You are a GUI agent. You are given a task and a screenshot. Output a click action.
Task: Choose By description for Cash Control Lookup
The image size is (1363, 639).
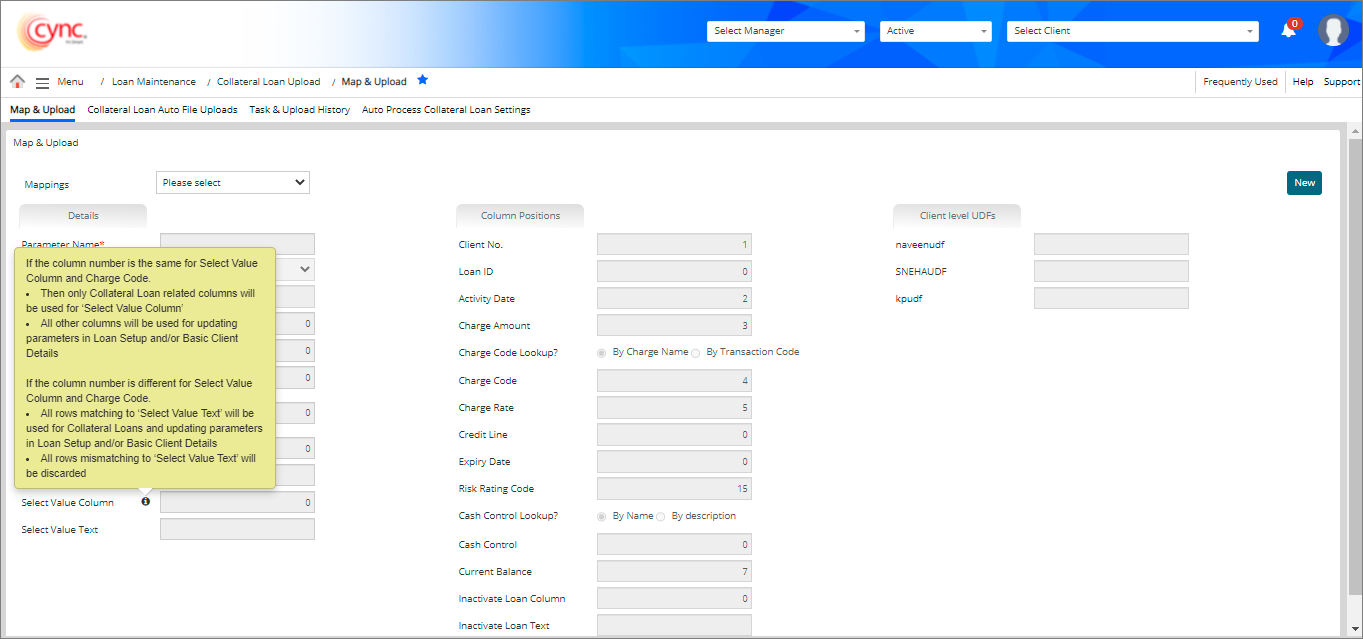660,517
